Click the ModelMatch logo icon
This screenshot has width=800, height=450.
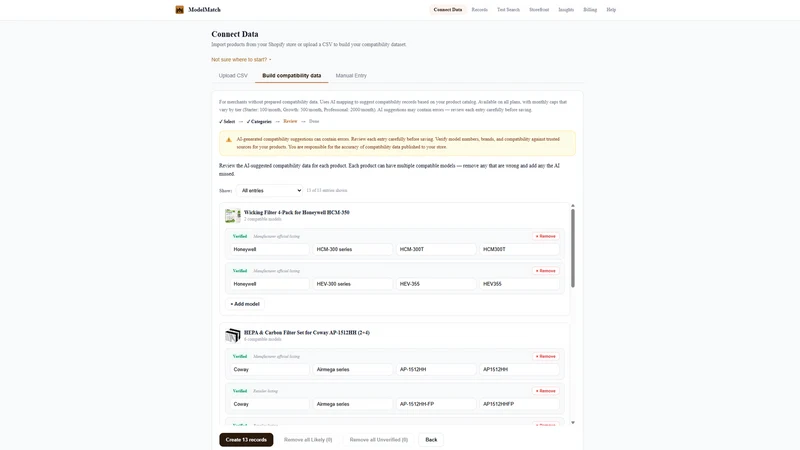tap(180, 10)
